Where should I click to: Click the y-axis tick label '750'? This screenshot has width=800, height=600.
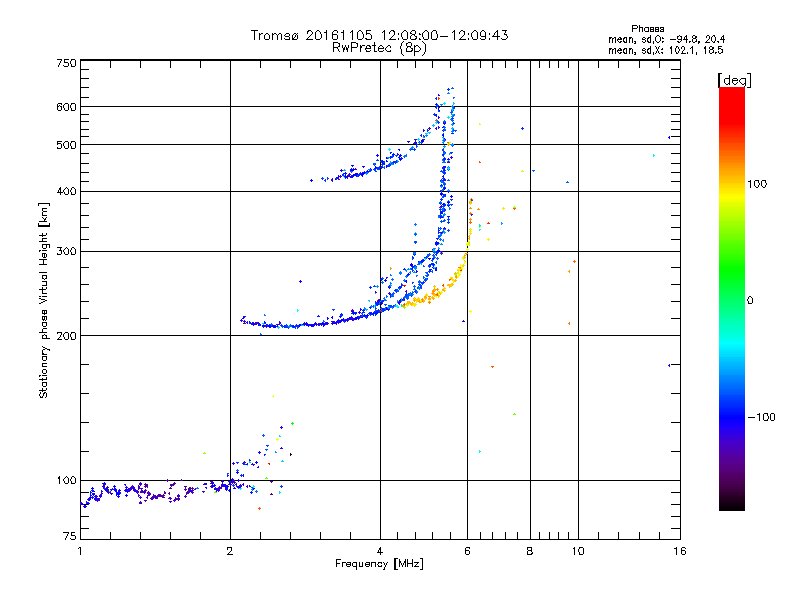66,63
